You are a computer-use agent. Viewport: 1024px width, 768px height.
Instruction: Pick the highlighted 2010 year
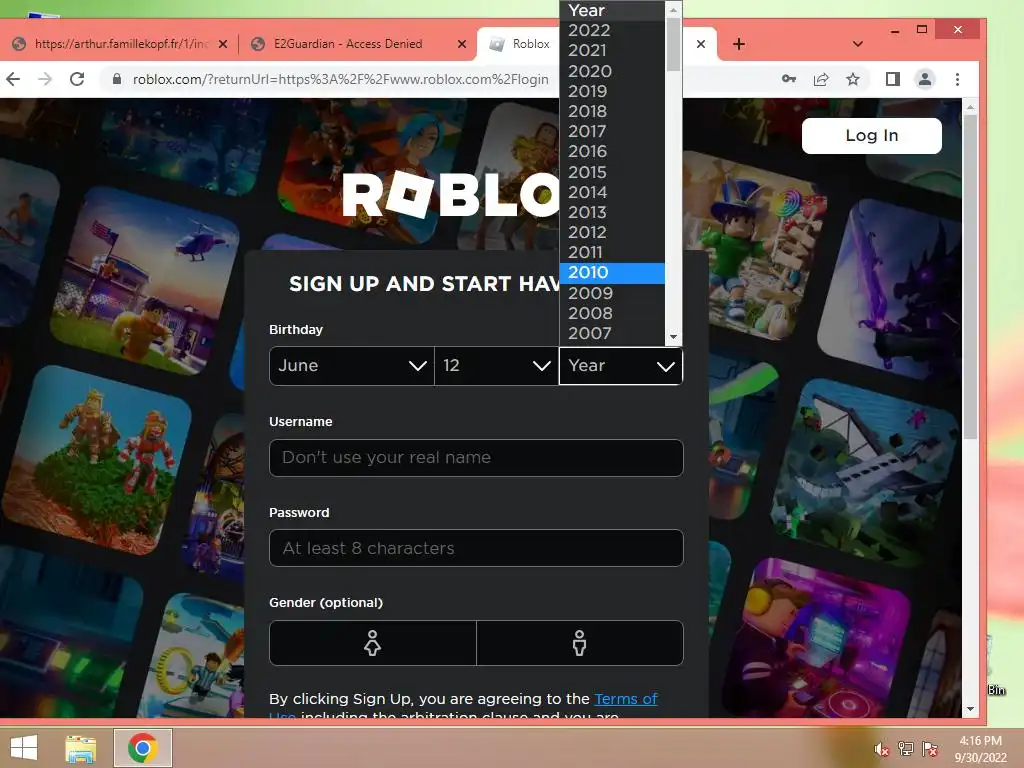(612, 273)
